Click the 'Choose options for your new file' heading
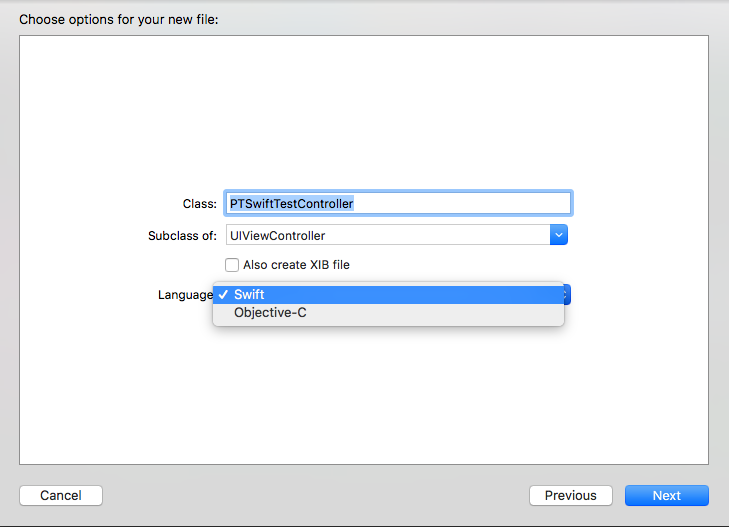 pos(119,20)
